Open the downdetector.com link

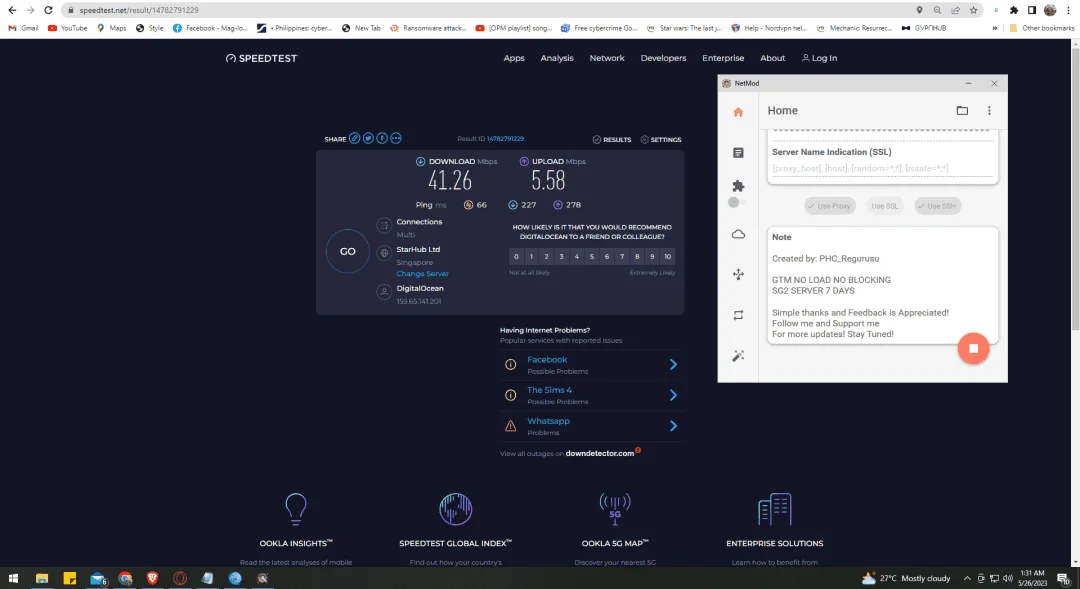point(599,453)
